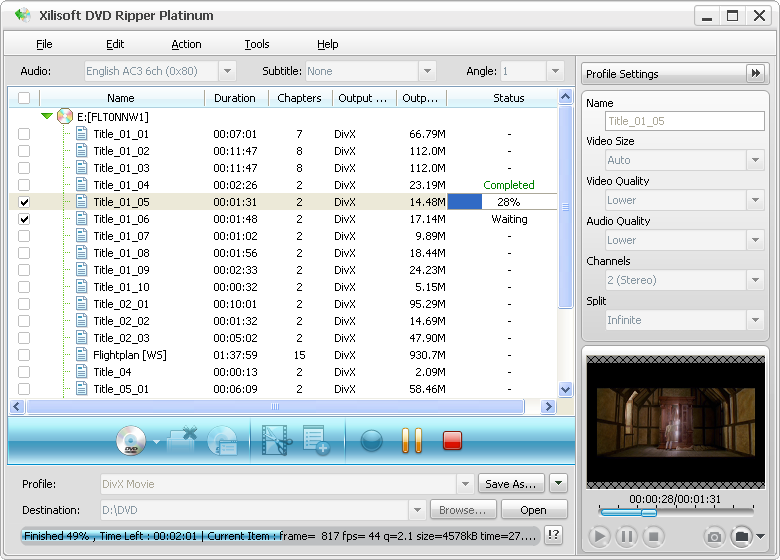The image size is (780, 560).
Task: Click the log details button beside progress bar
Action: pyautogui.click(x=553, y=536)
